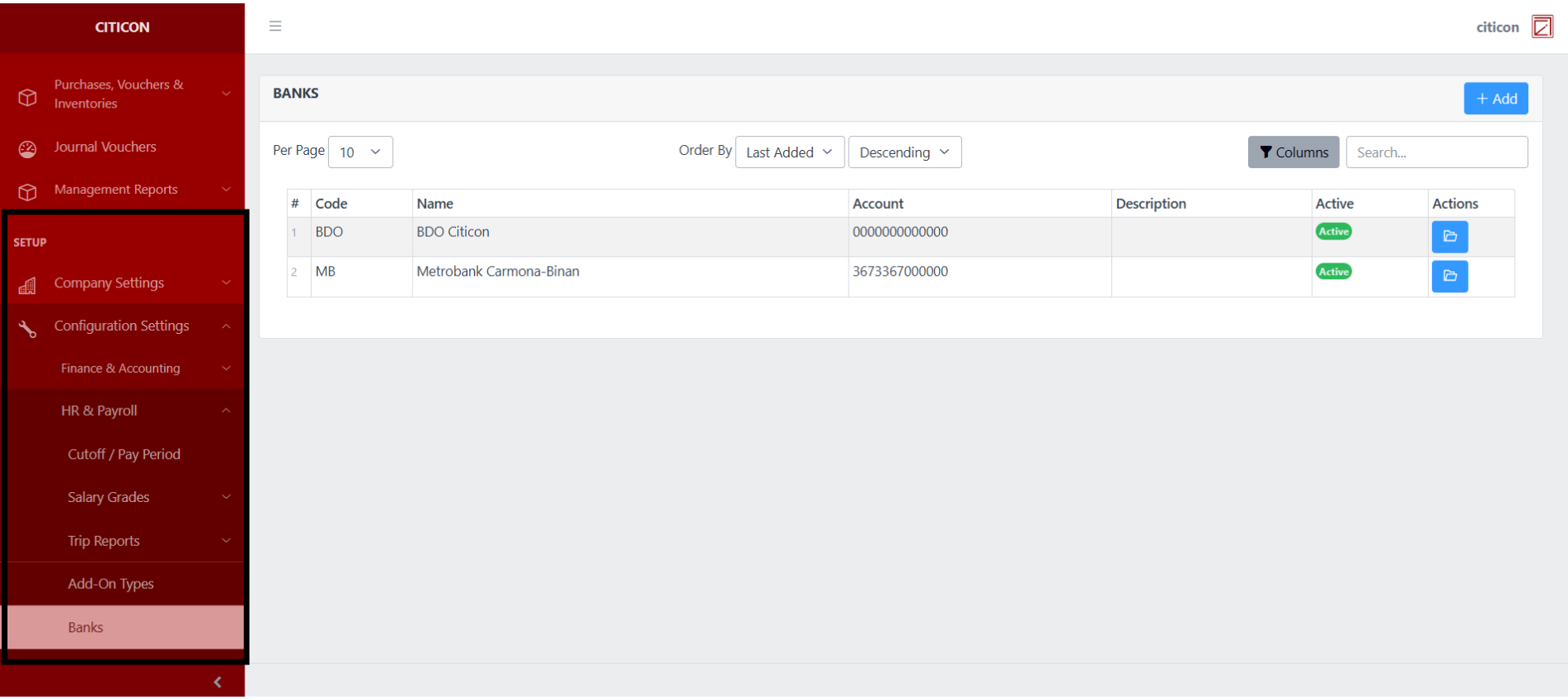Click the Company Settings building icon
Screen dimensions: 1568x700
point(27,285)
